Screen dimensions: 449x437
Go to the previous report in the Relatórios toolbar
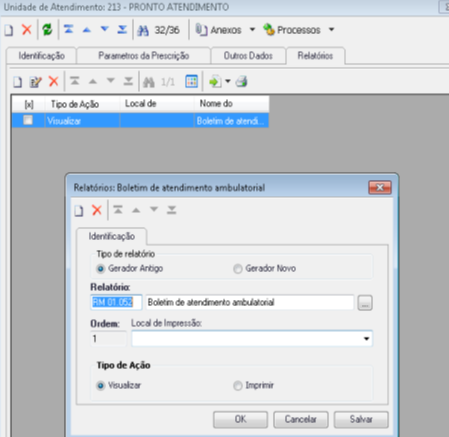93,81
